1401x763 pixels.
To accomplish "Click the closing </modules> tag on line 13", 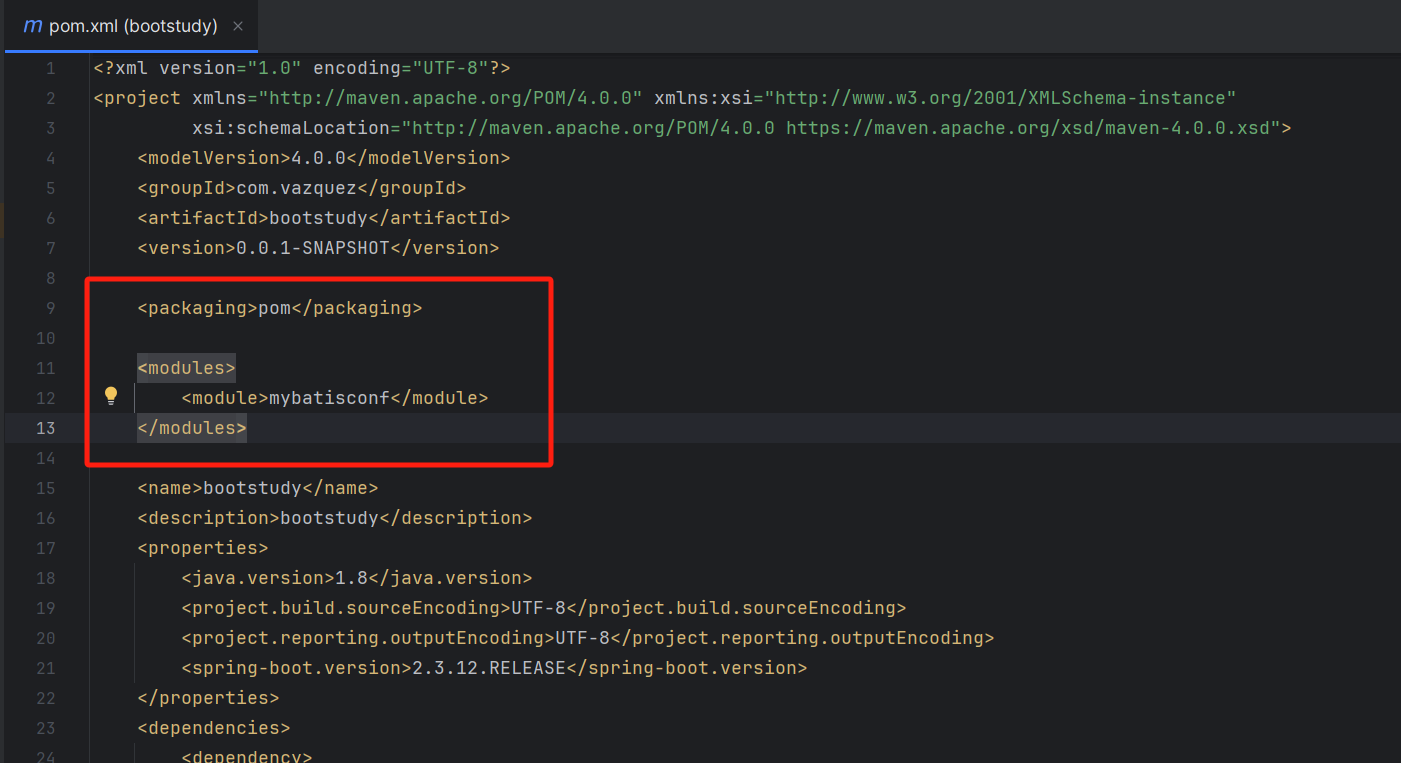I will point(192,428).
